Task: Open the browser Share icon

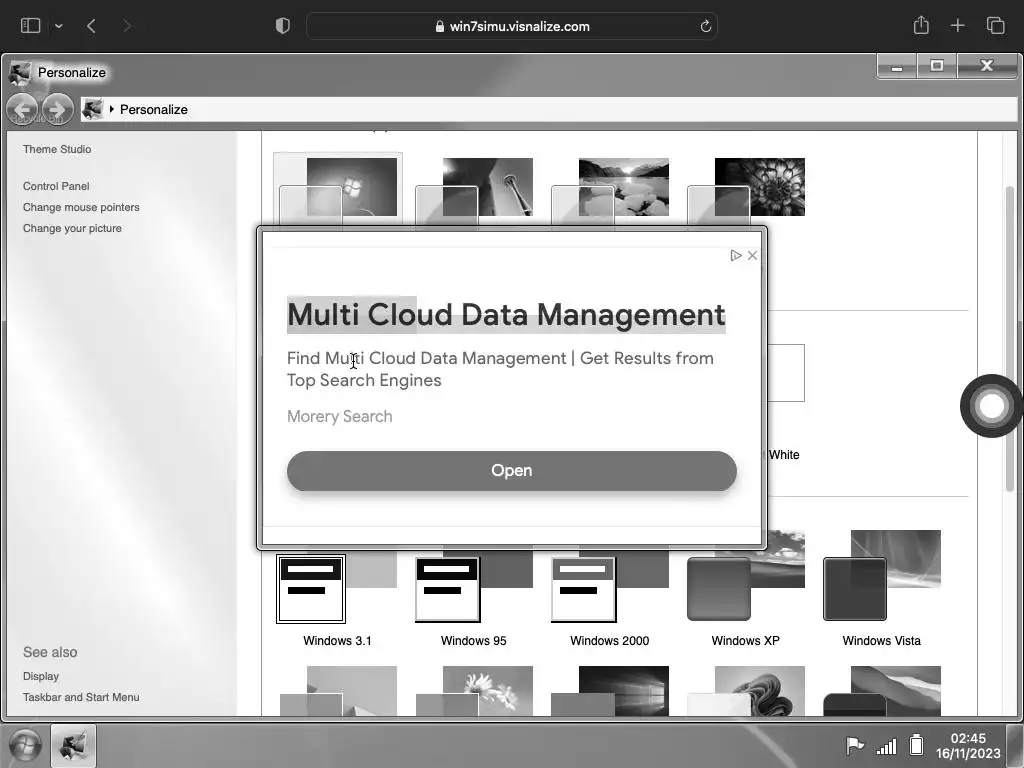Action: click(921, 25)
